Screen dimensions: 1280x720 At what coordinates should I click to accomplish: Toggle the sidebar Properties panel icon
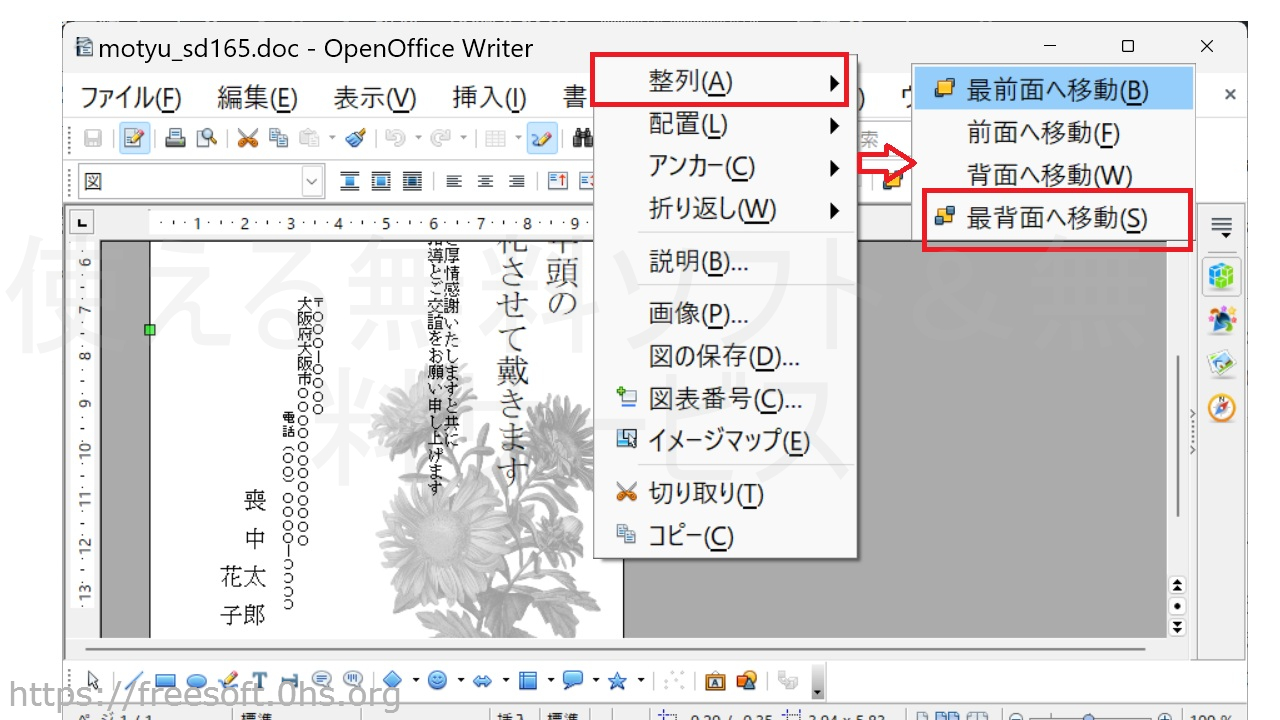point(1221,276)
